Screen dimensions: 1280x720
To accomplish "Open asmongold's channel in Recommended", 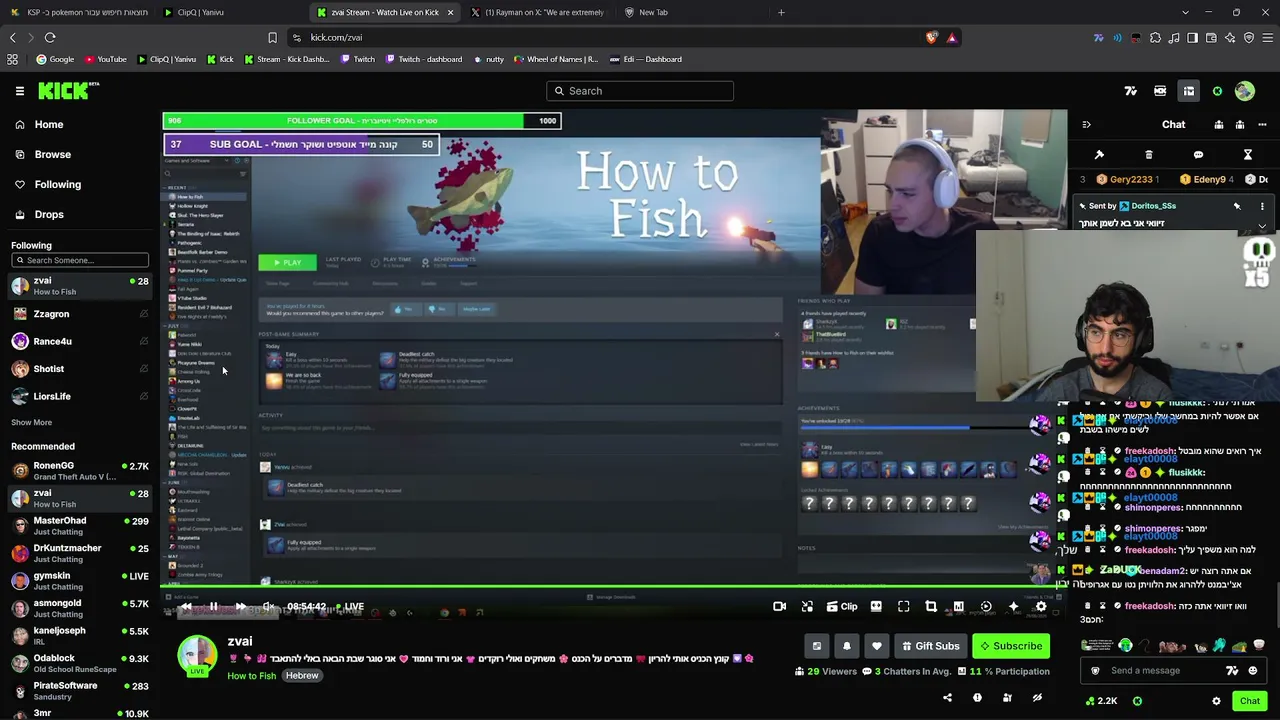I will pos(80,609).
